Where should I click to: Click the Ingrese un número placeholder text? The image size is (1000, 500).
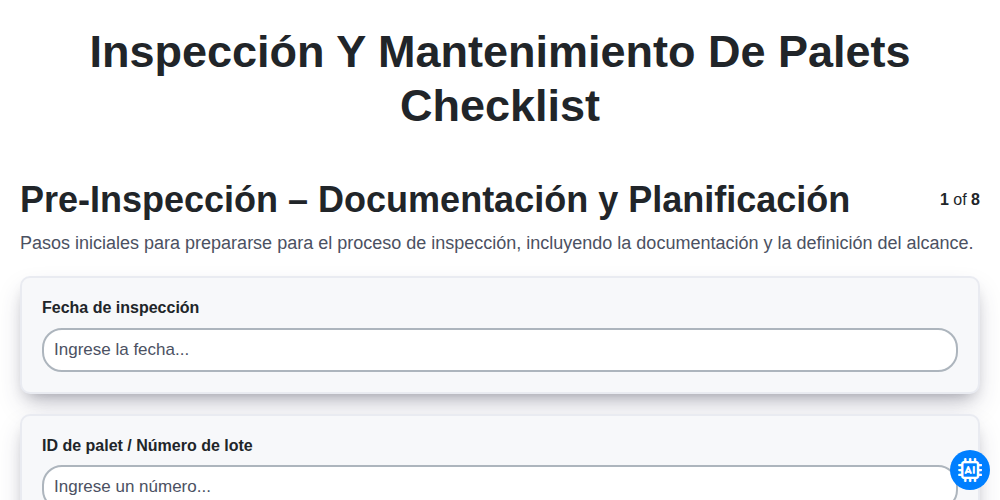point(132,487)
